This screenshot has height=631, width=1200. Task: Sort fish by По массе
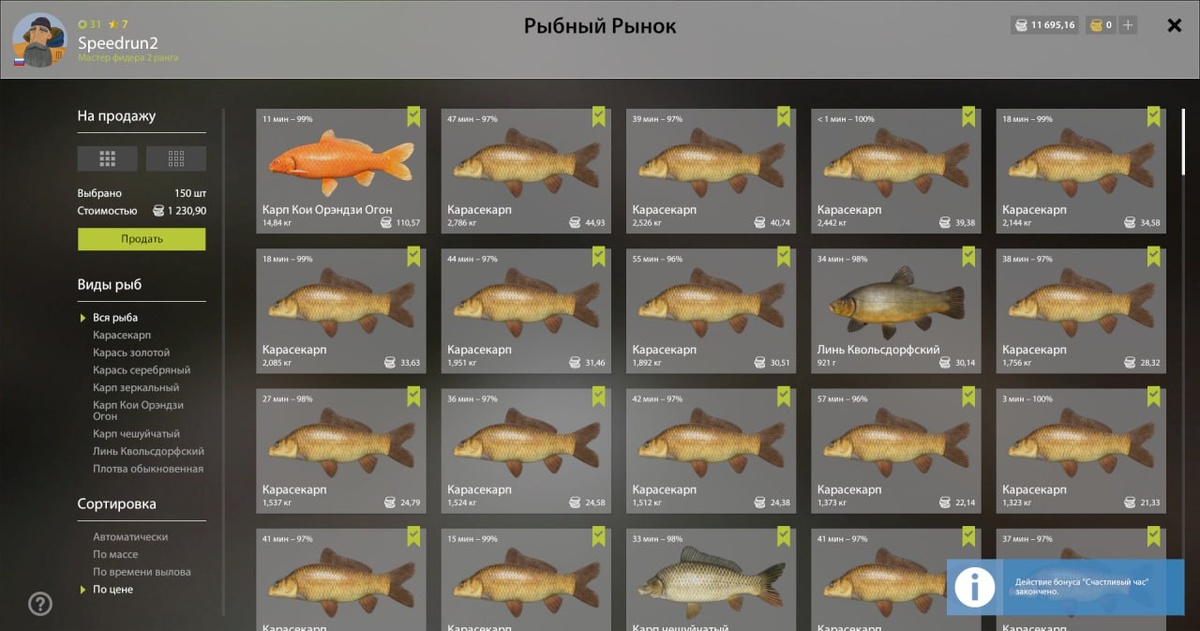click(115, 555)
